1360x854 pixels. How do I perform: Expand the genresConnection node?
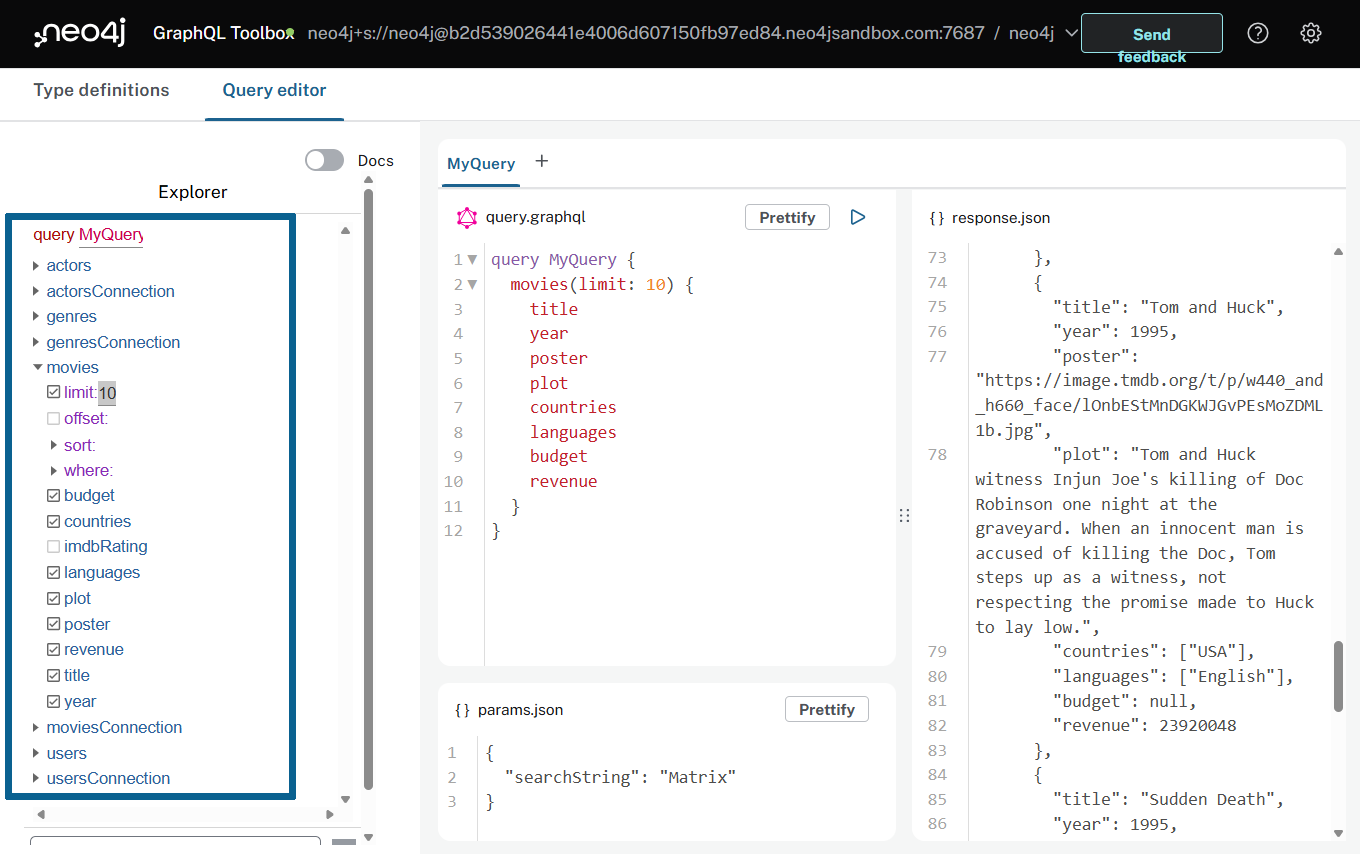click(37, 342)
